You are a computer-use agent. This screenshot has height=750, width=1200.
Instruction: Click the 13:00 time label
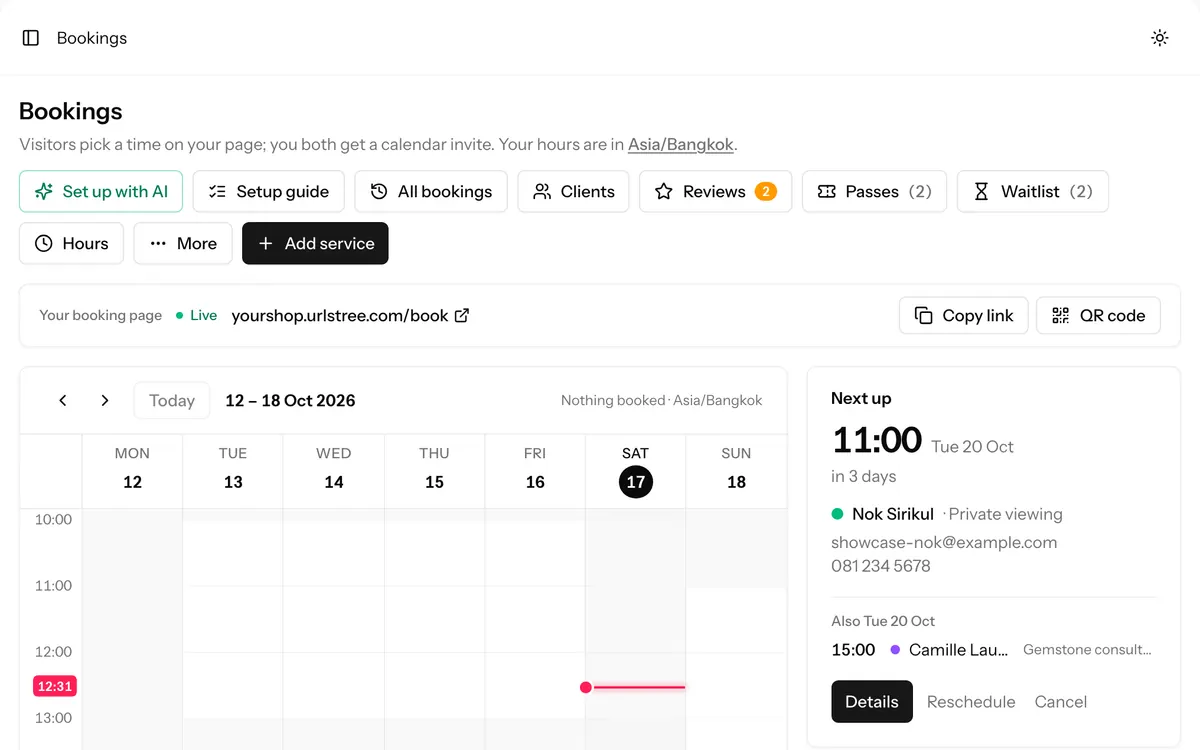pyautogui.click(x=54, y=717)
